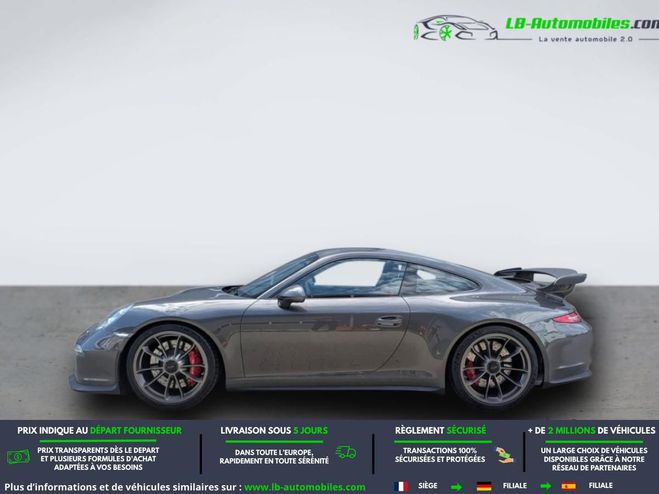Click the grey Porsche car photo
The height and width of the screenshot is (494, 659).
[x=330, y=328]
